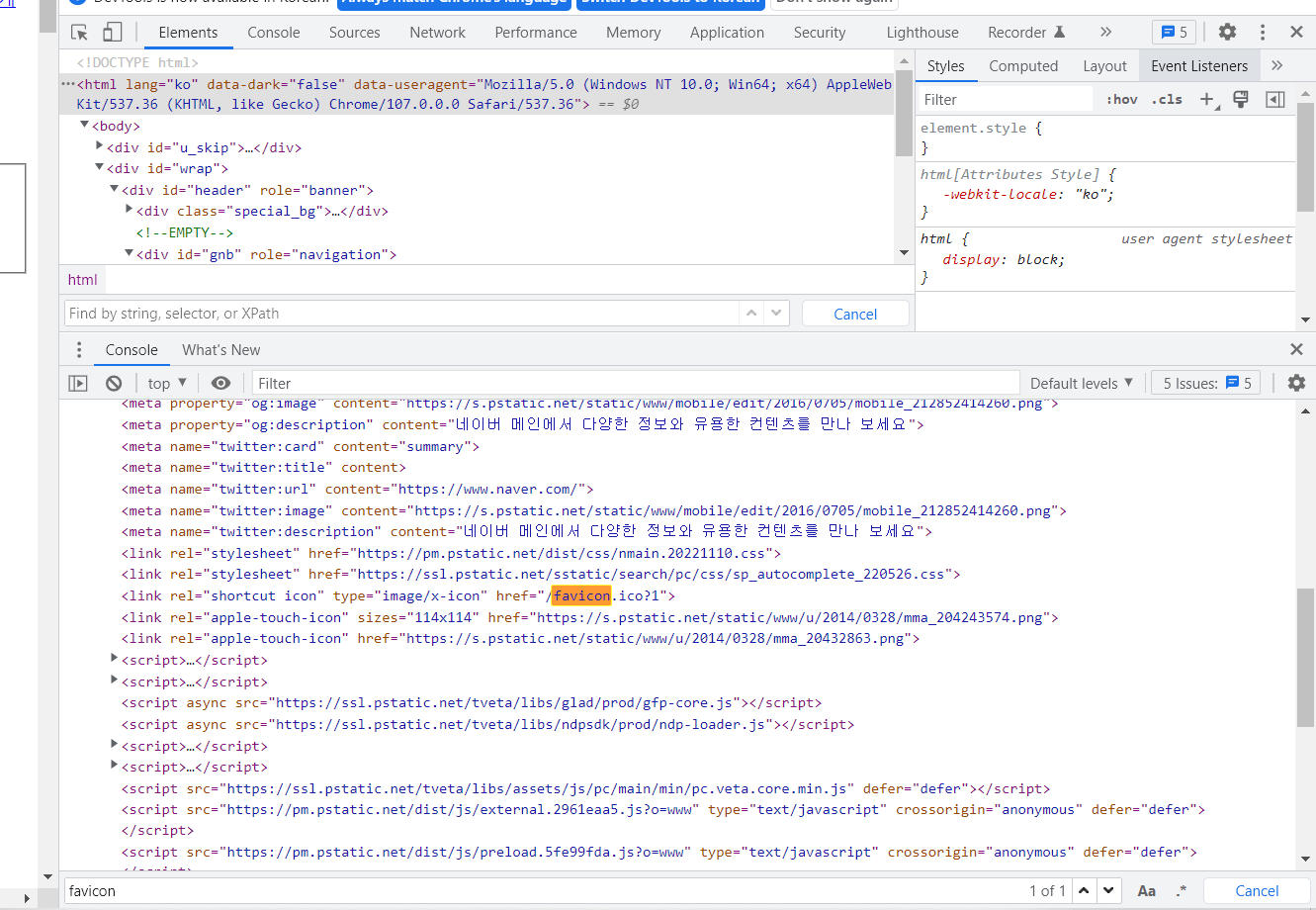
Task: Show more DevTools tabs chevron
Action: point(1106,32)
